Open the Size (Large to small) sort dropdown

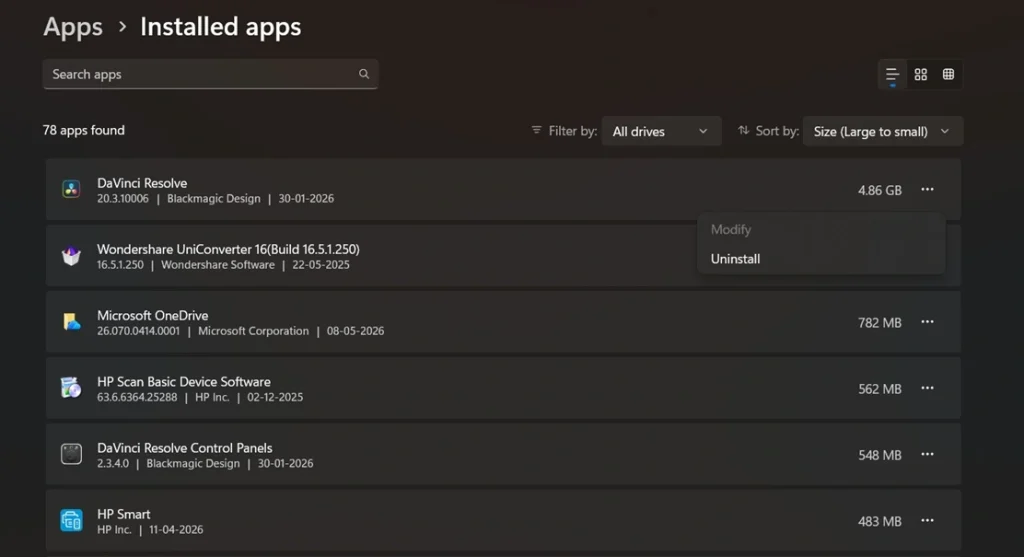[882, 131]
